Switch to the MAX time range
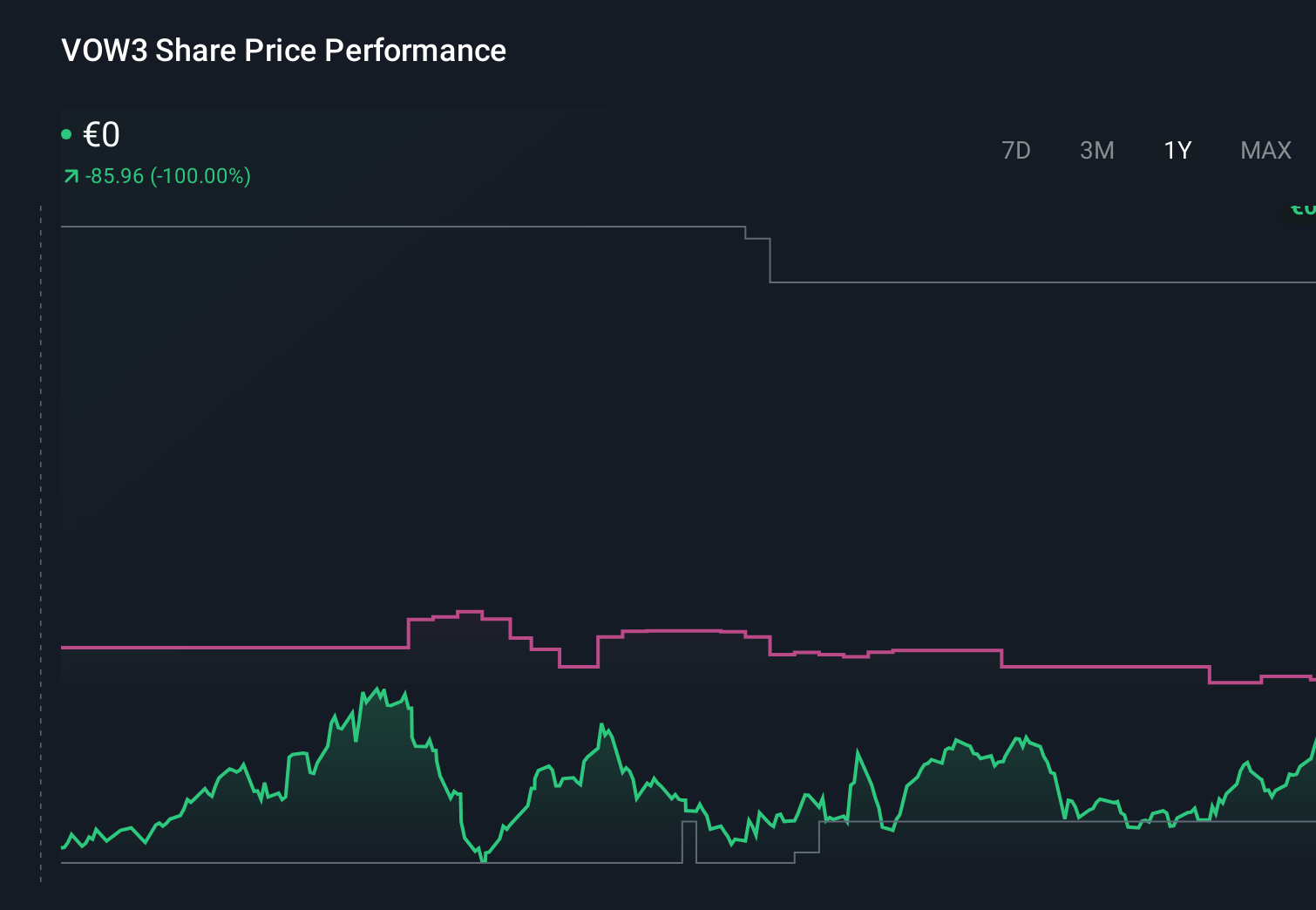Image resolution: width=1316 pixels, height=910 pixels. pyautogui.click(x=1265, y=150)
